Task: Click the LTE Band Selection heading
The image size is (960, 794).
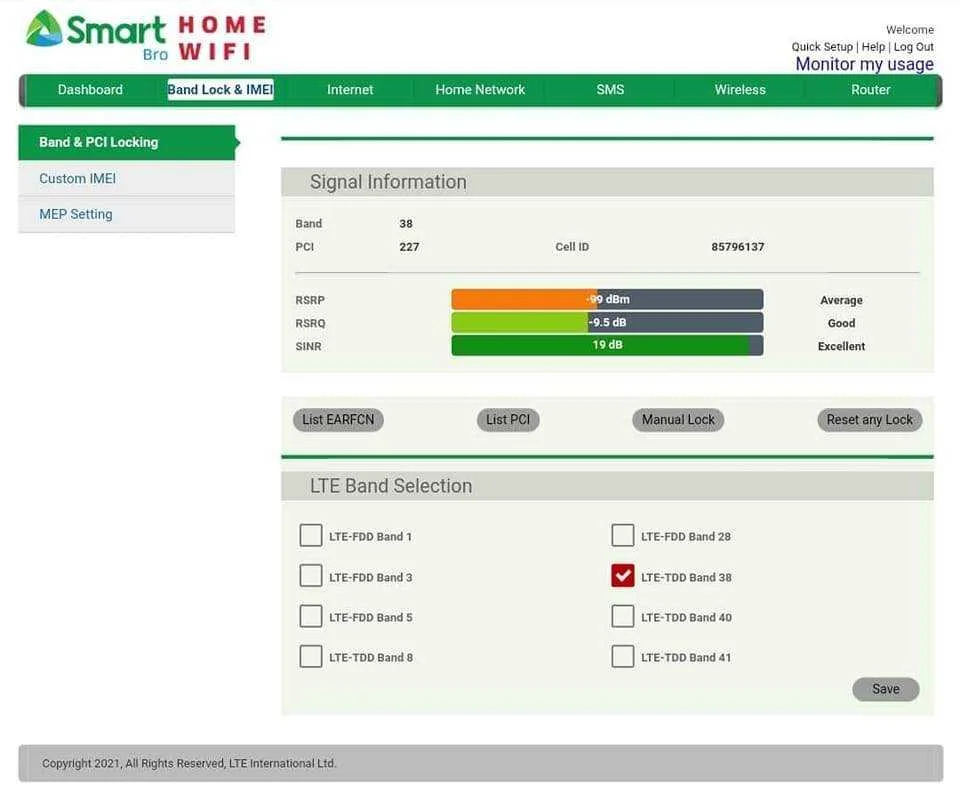Action: pos(391,486)
